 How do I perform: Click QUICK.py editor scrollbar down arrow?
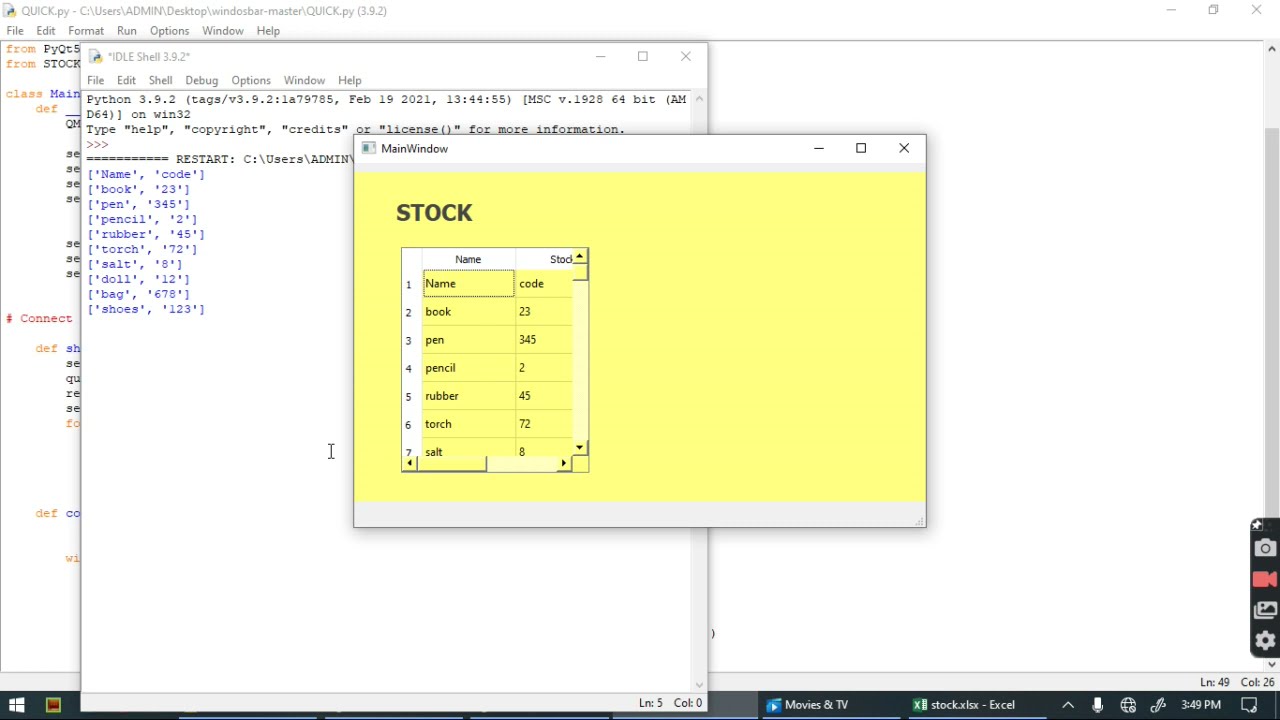(x=1272, y=663)
